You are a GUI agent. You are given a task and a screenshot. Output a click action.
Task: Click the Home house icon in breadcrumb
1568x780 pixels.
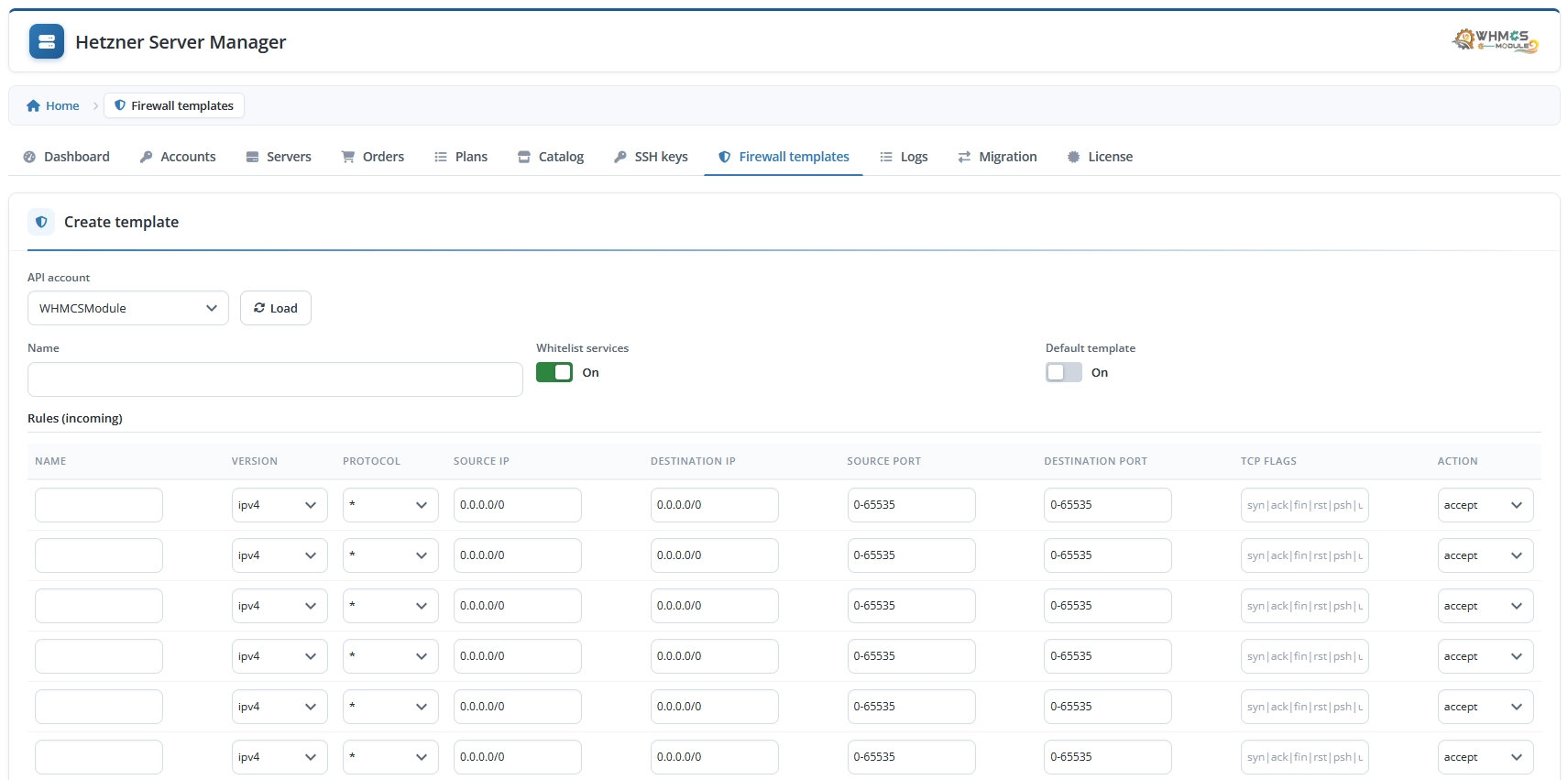click(34, 105)
